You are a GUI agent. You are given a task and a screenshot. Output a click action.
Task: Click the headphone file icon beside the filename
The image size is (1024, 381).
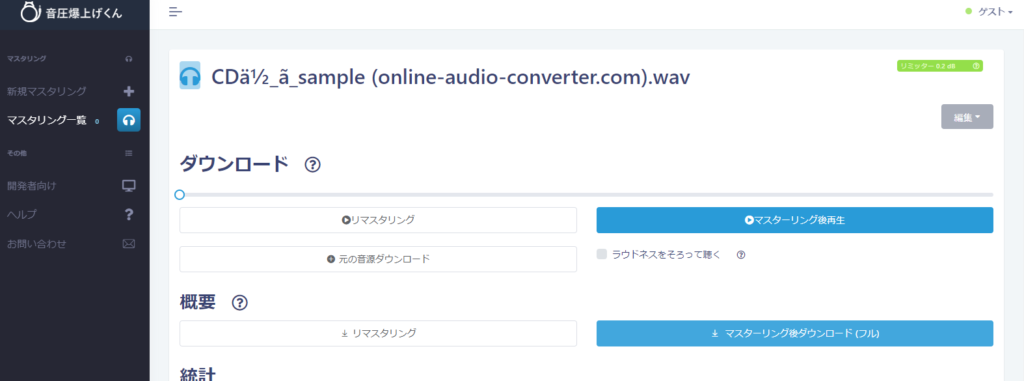[x=190, y=76]
